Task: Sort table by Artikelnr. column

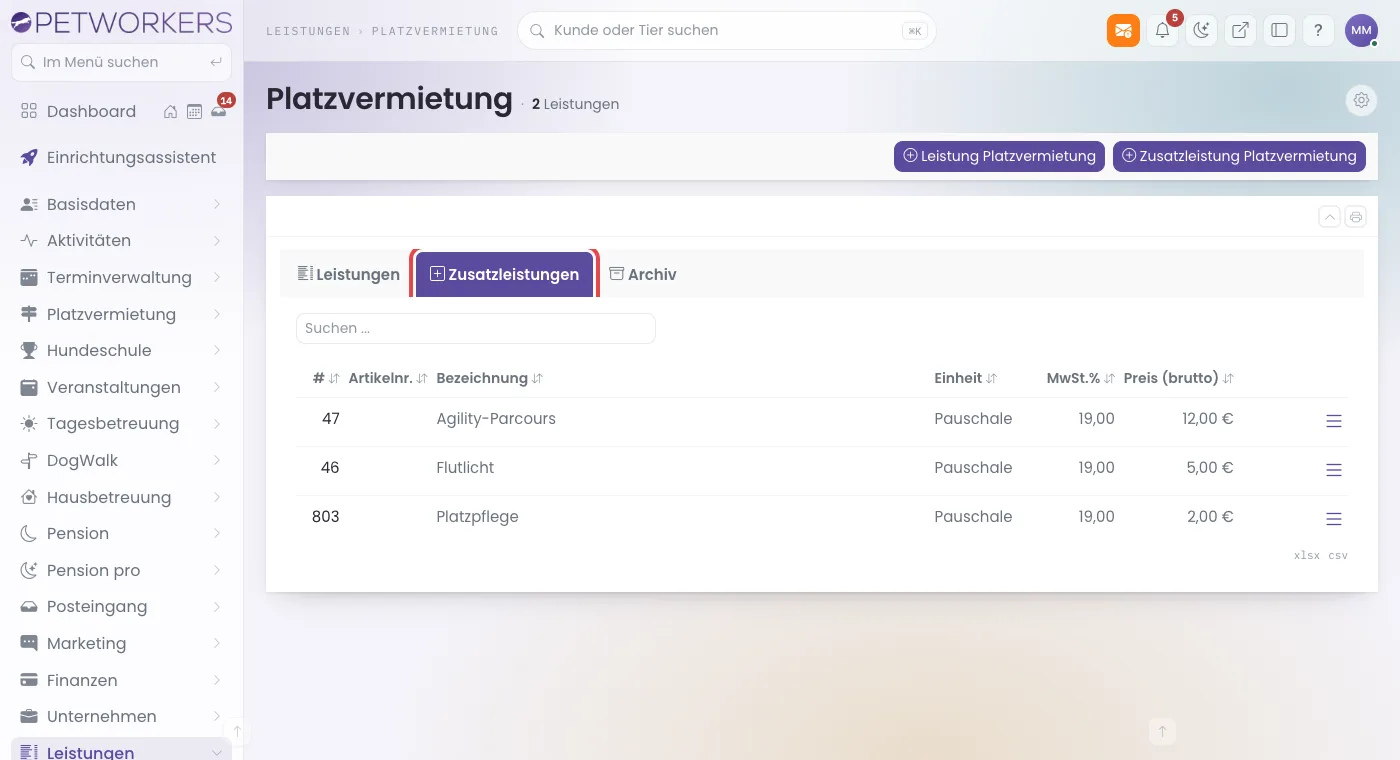Action: click(x=388, y=378)
